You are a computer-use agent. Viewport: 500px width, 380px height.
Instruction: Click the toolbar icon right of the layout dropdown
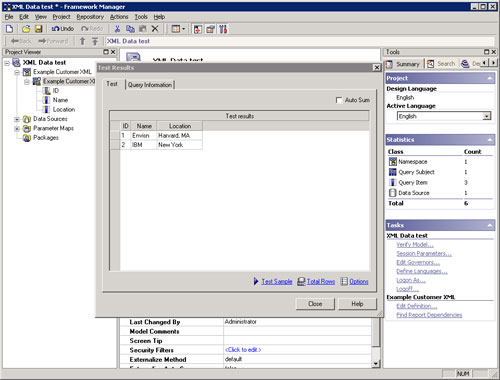click(198, 29)
